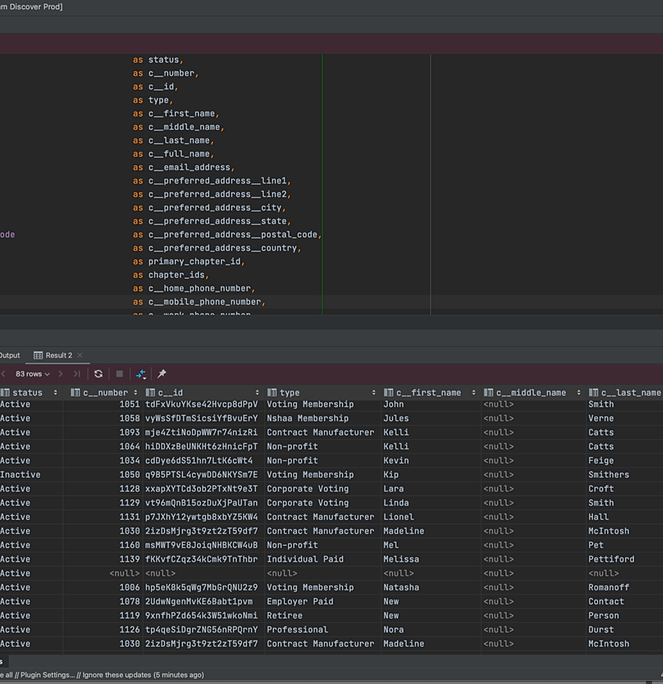Viewport: 663px width, 684px height.
Task: Place cursor on primary_chapter_id alias
Action: coord(196,261)
